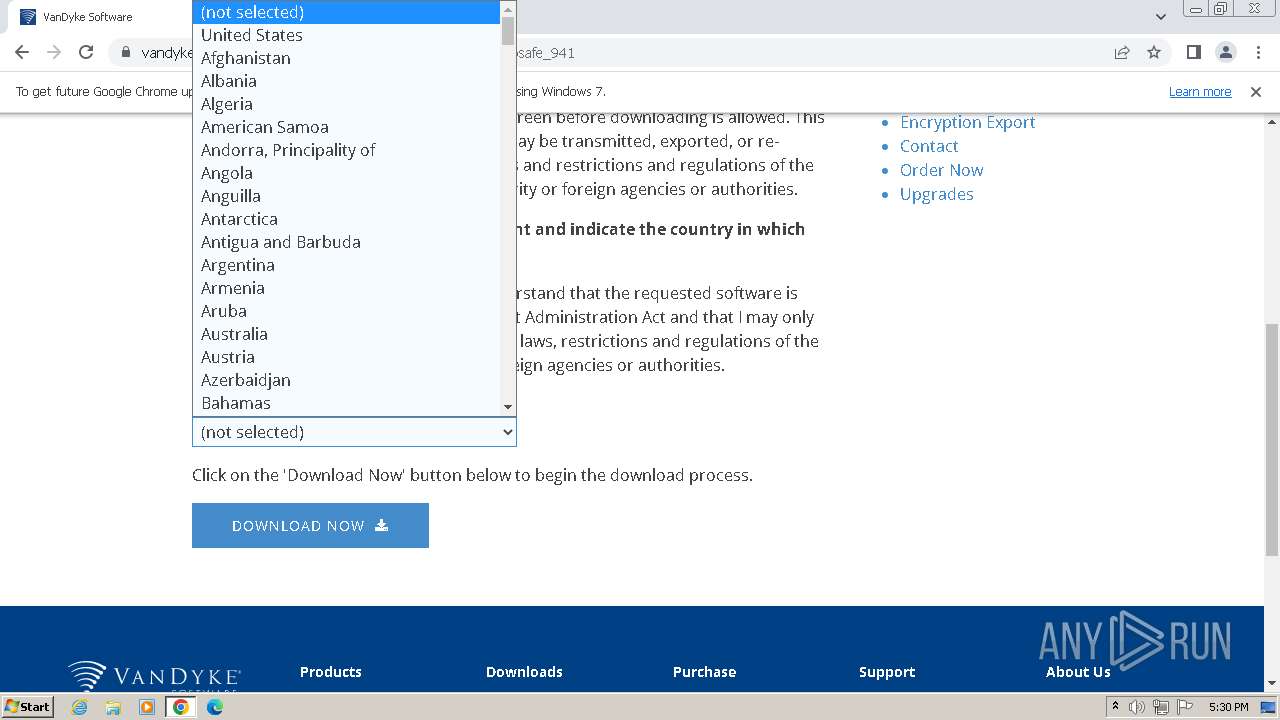The image size is (1280, 720).
Task: Collapse the country select combo box
Action: tap(354, 432)
